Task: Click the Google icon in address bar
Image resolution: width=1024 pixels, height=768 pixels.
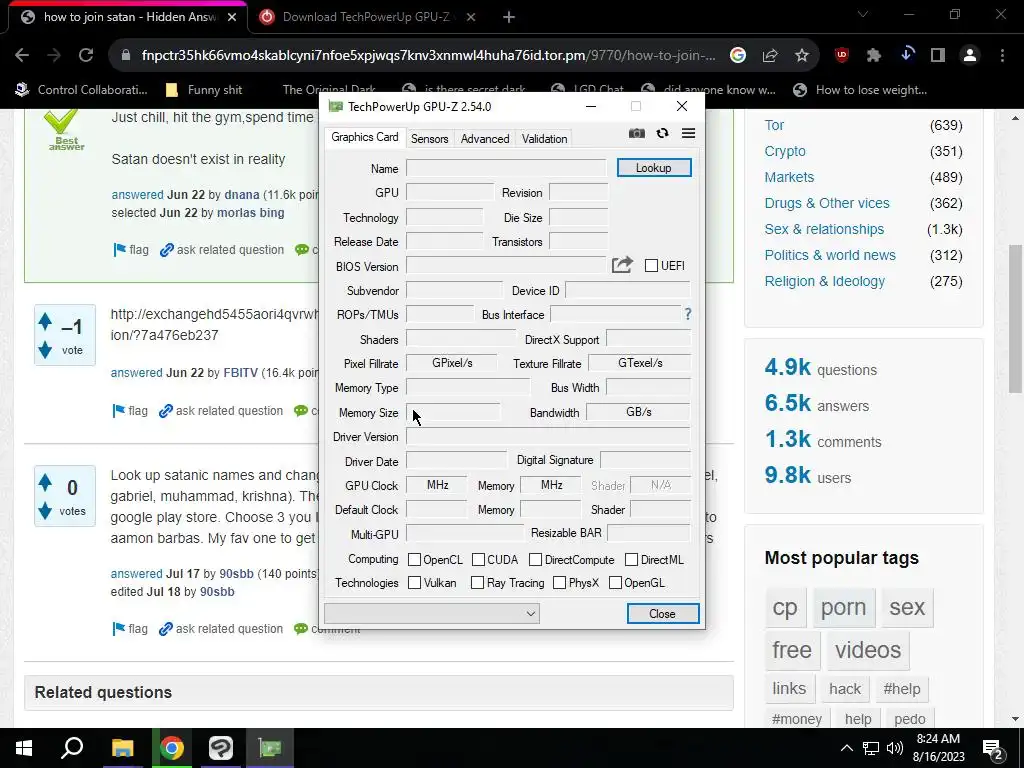Action: point(738,56)
